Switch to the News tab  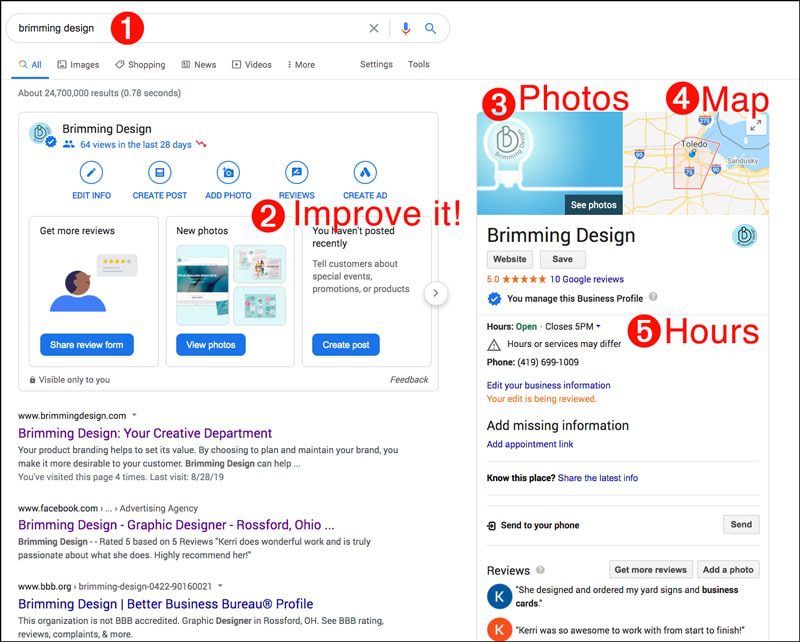[199, 65]
